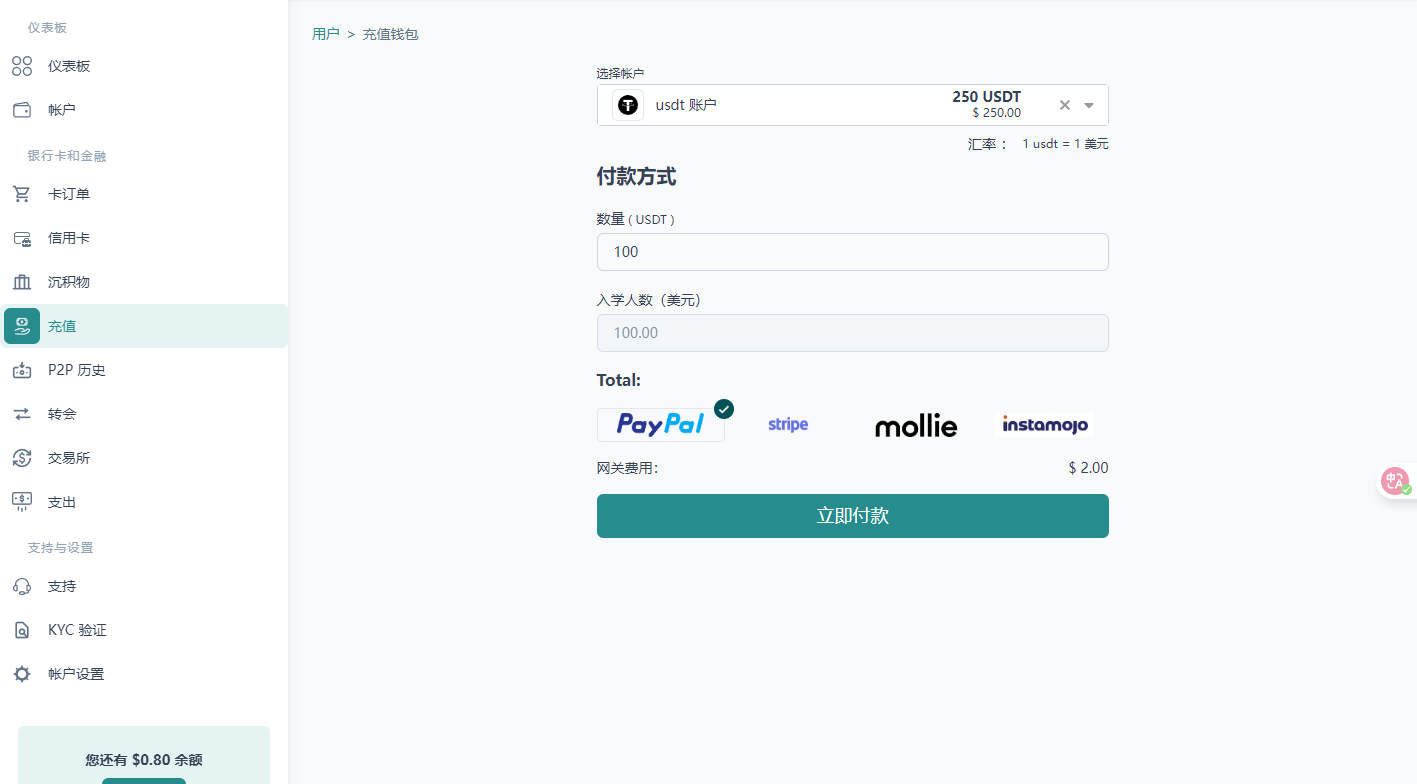Open 转会 sidebar link

tap(144, 414)
